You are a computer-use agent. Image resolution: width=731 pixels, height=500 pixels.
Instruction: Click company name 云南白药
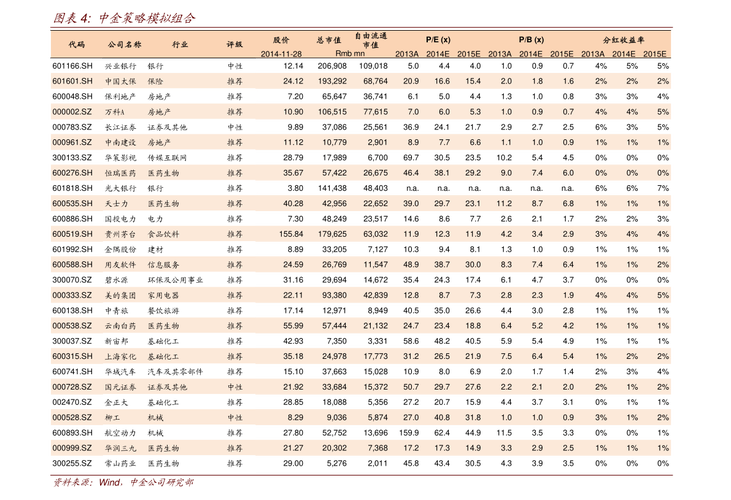tap(120, 326)
